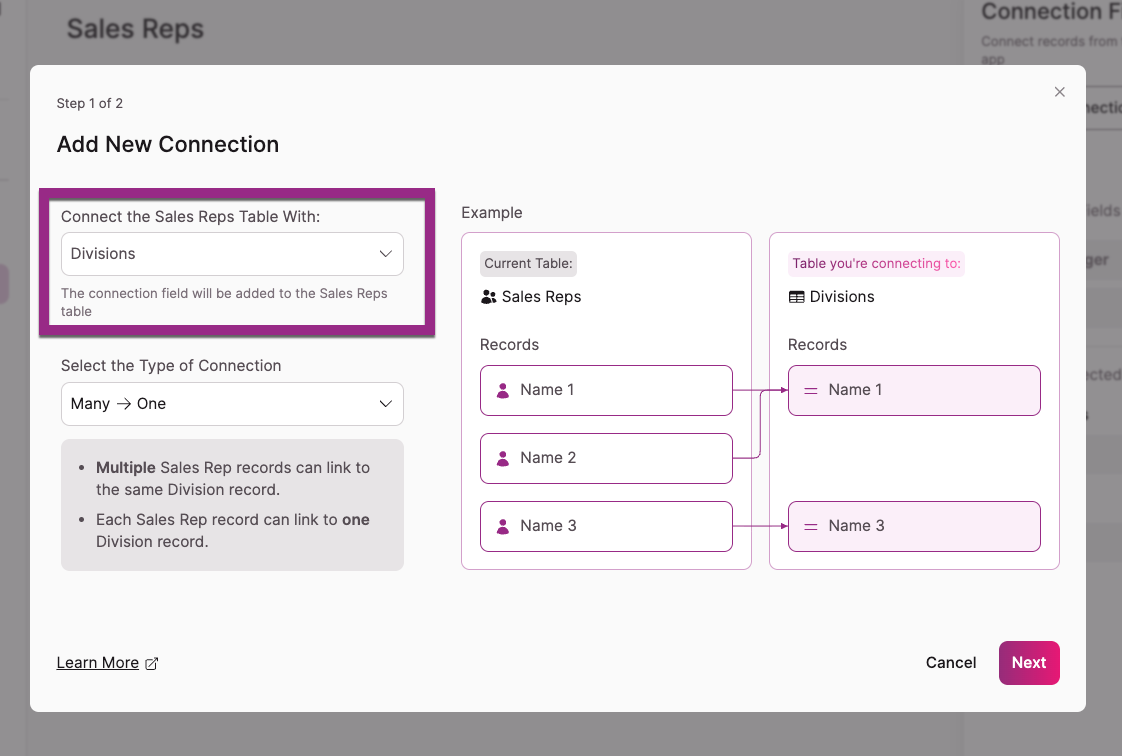Click the Records label under Sales Reps
Image resolution: width=1122 pixels, height=756 pixels.
click(509, 345)
